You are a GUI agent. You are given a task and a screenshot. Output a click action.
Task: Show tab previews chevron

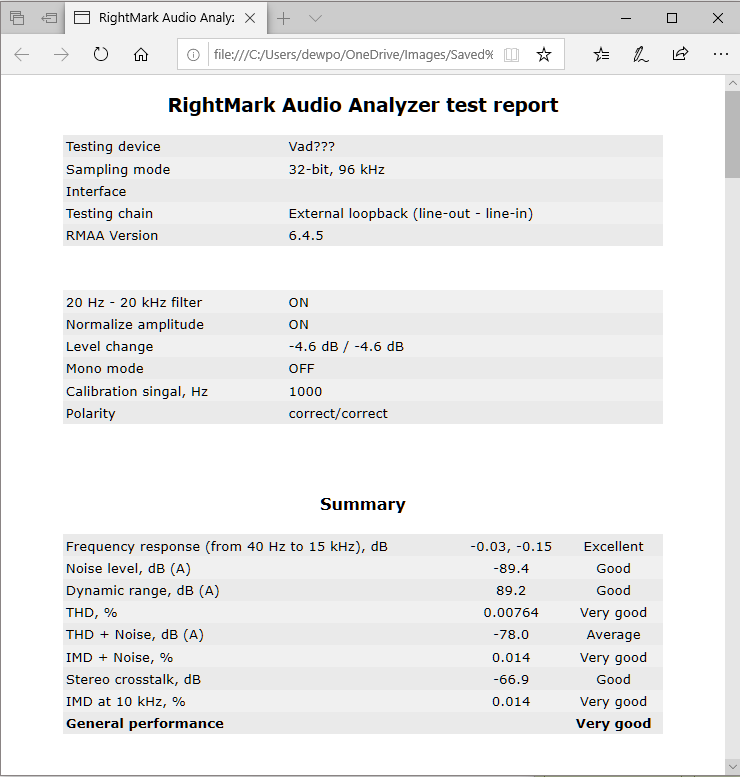tap(315, 19)
